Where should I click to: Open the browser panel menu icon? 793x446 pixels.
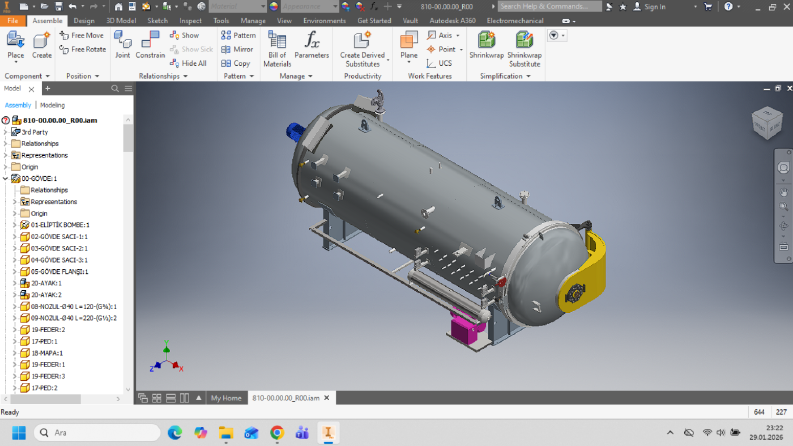[128, 88]
